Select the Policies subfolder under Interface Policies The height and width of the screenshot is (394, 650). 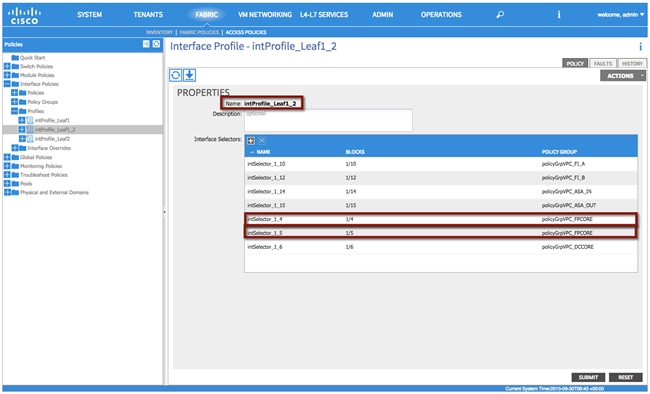coord(36,92)
